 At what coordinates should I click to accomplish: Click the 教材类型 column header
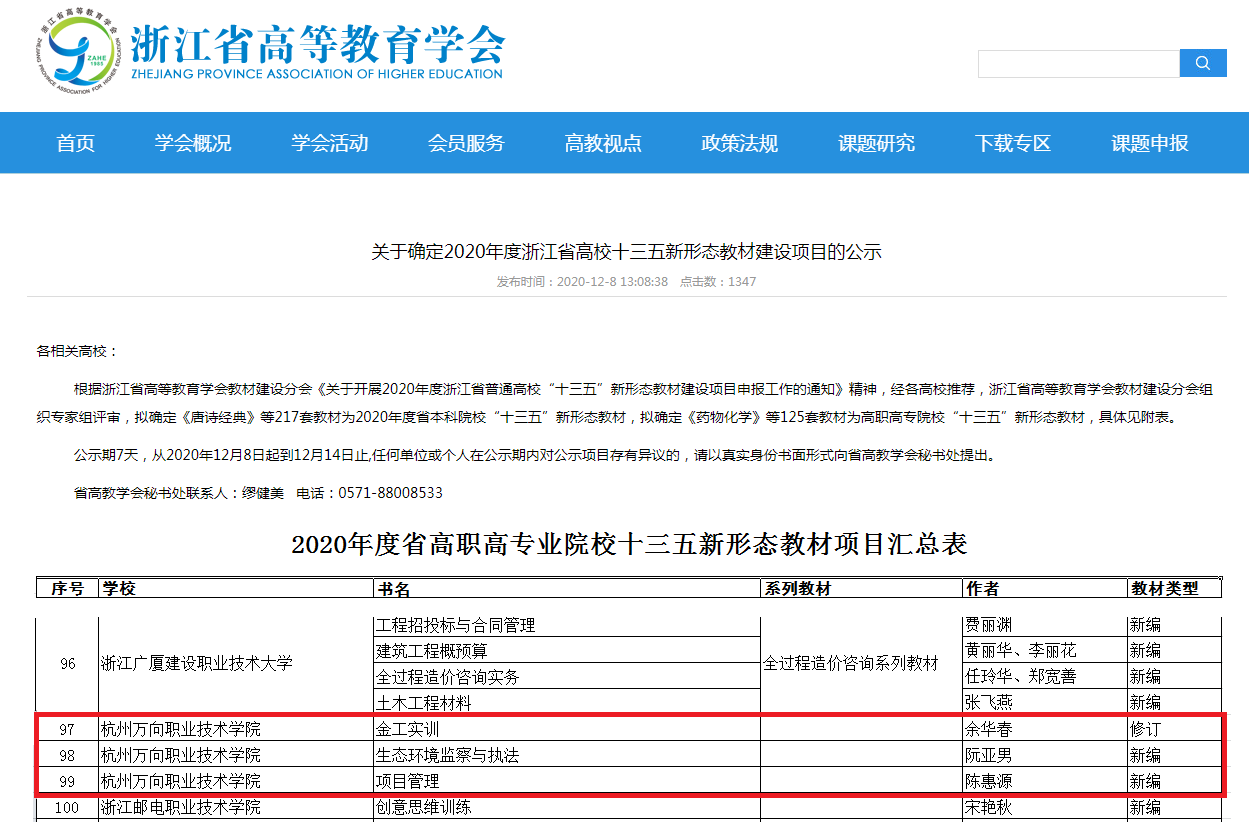pos(1164,589)
